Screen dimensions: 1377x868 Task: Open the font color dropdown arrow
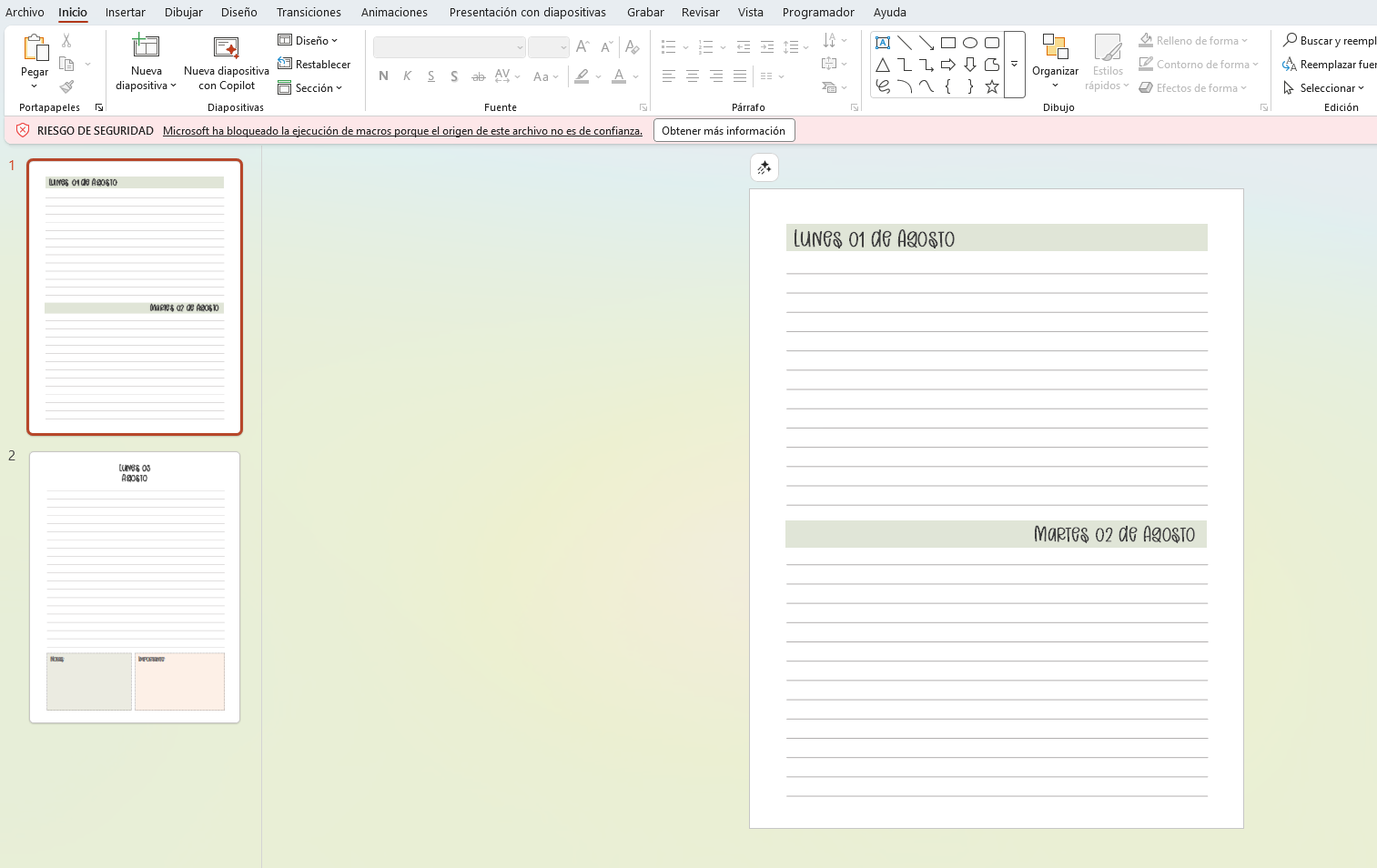[635, 76]
